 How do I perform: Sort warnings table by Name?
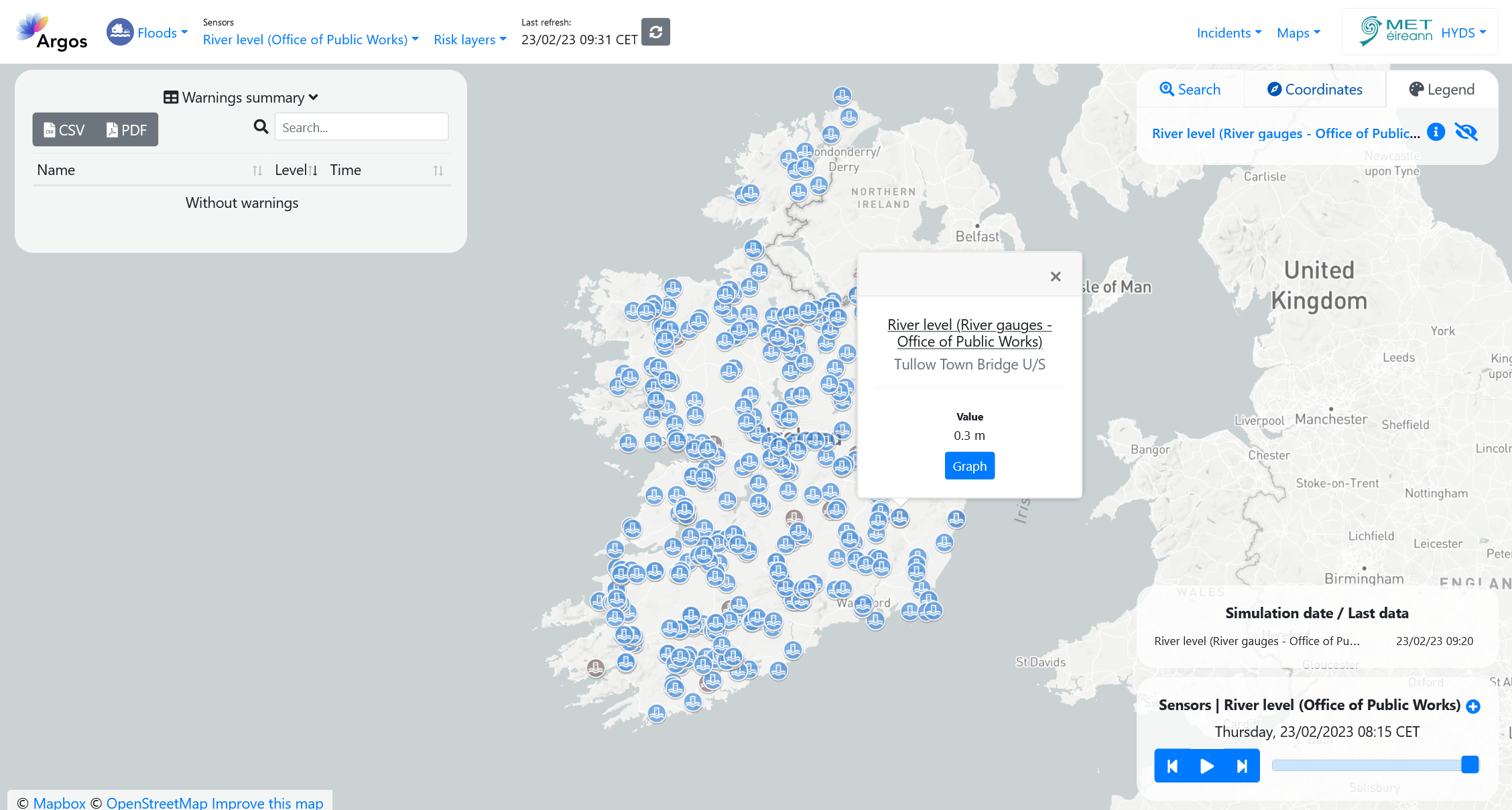click(149, 170)
